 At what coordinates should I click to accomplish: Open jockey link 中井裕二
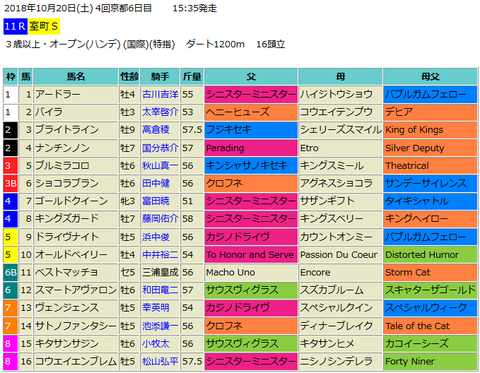(160, 255)
